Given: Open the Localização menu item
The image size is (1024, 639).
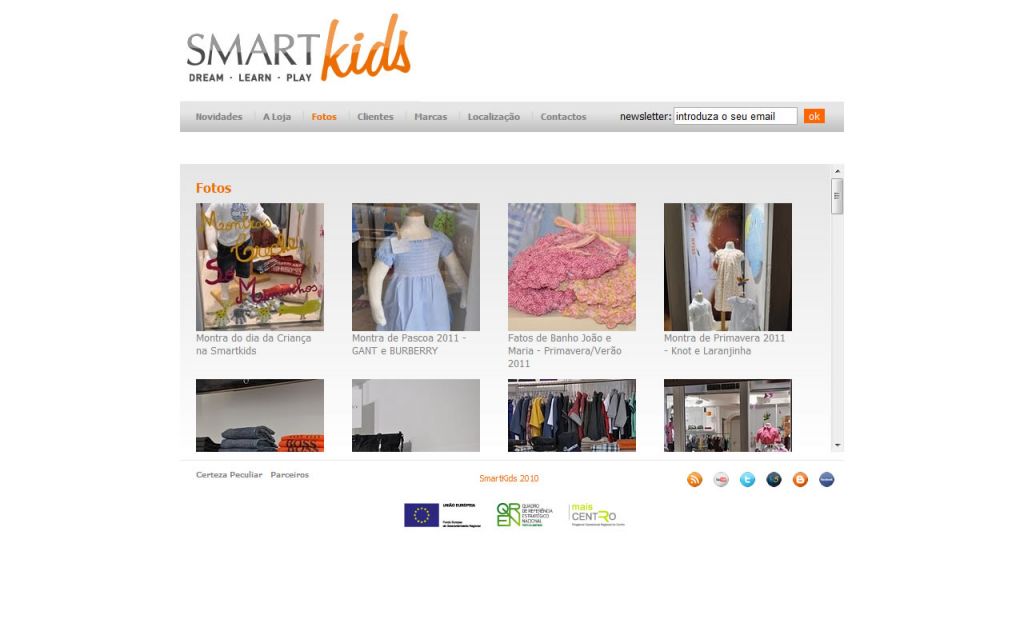Looking at the screenshot, I should [494, 116].
